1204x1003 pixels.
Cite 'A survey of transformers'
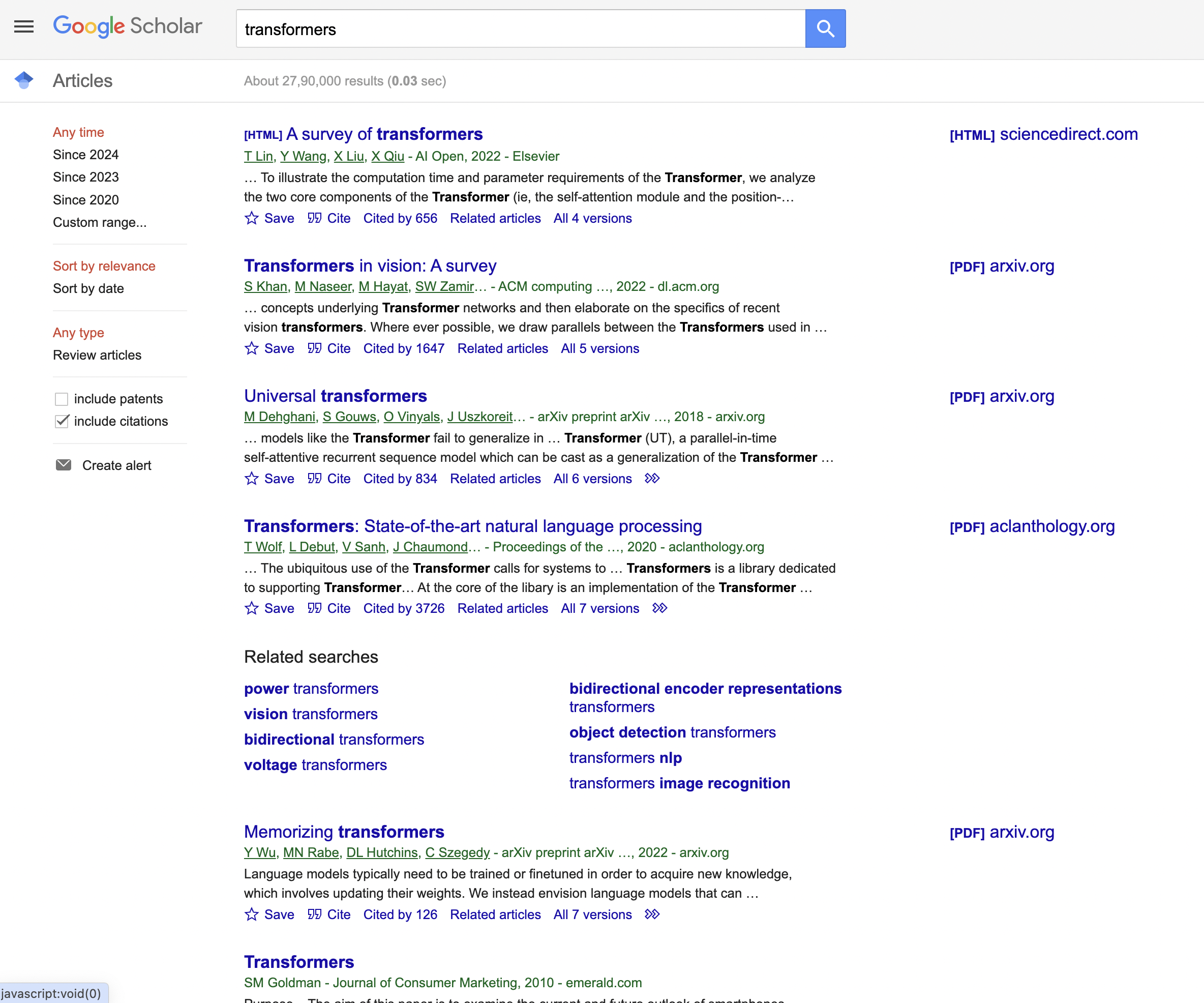(x=328, y=219)
